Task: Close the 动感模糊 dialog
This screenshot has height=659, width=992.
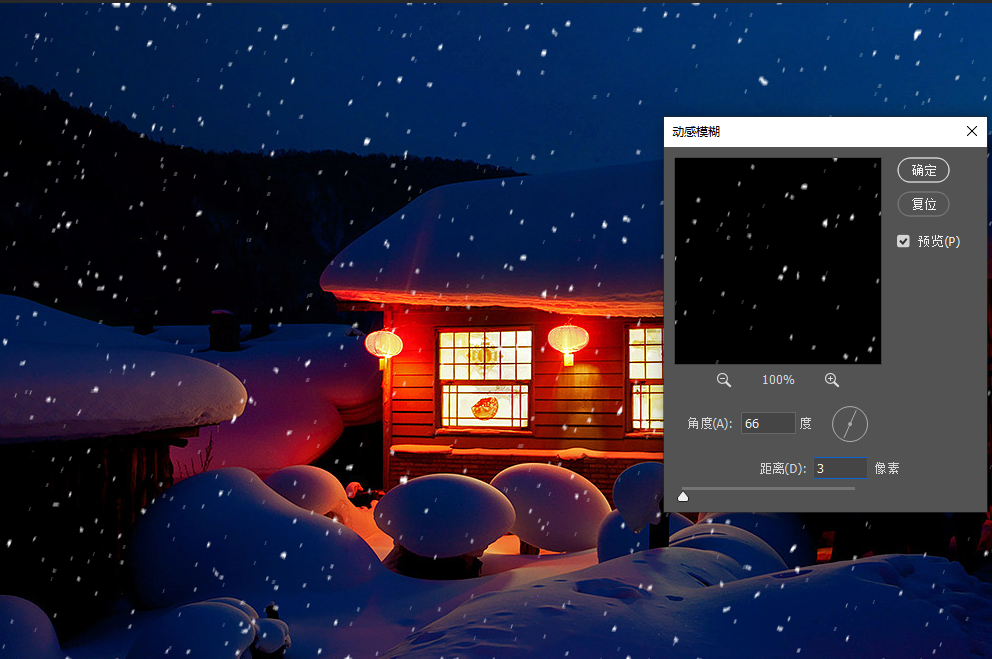Action: (x=972, y=131)
